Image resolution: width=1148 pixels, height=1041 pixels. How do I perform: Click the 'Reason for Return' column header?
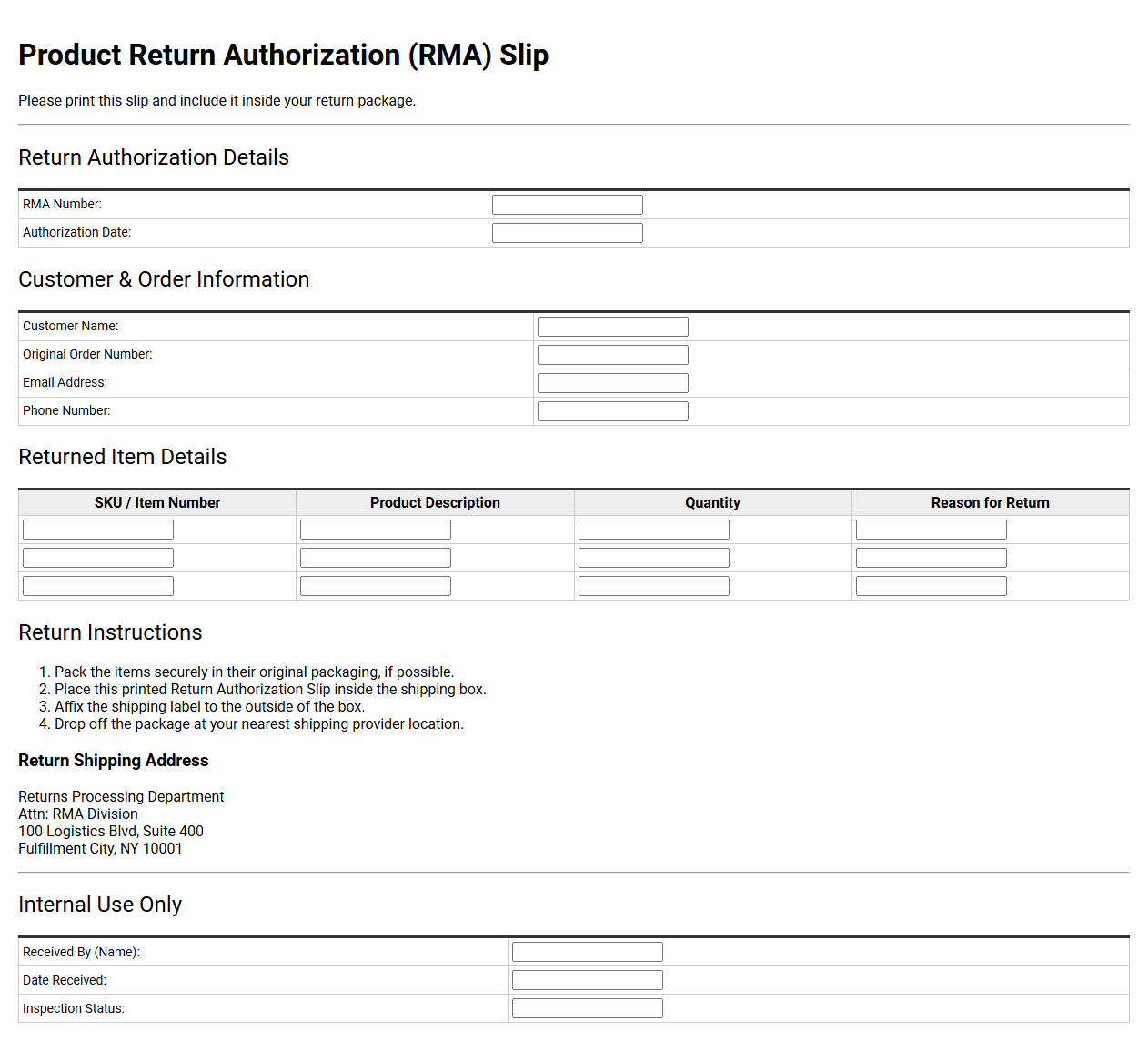991,503
